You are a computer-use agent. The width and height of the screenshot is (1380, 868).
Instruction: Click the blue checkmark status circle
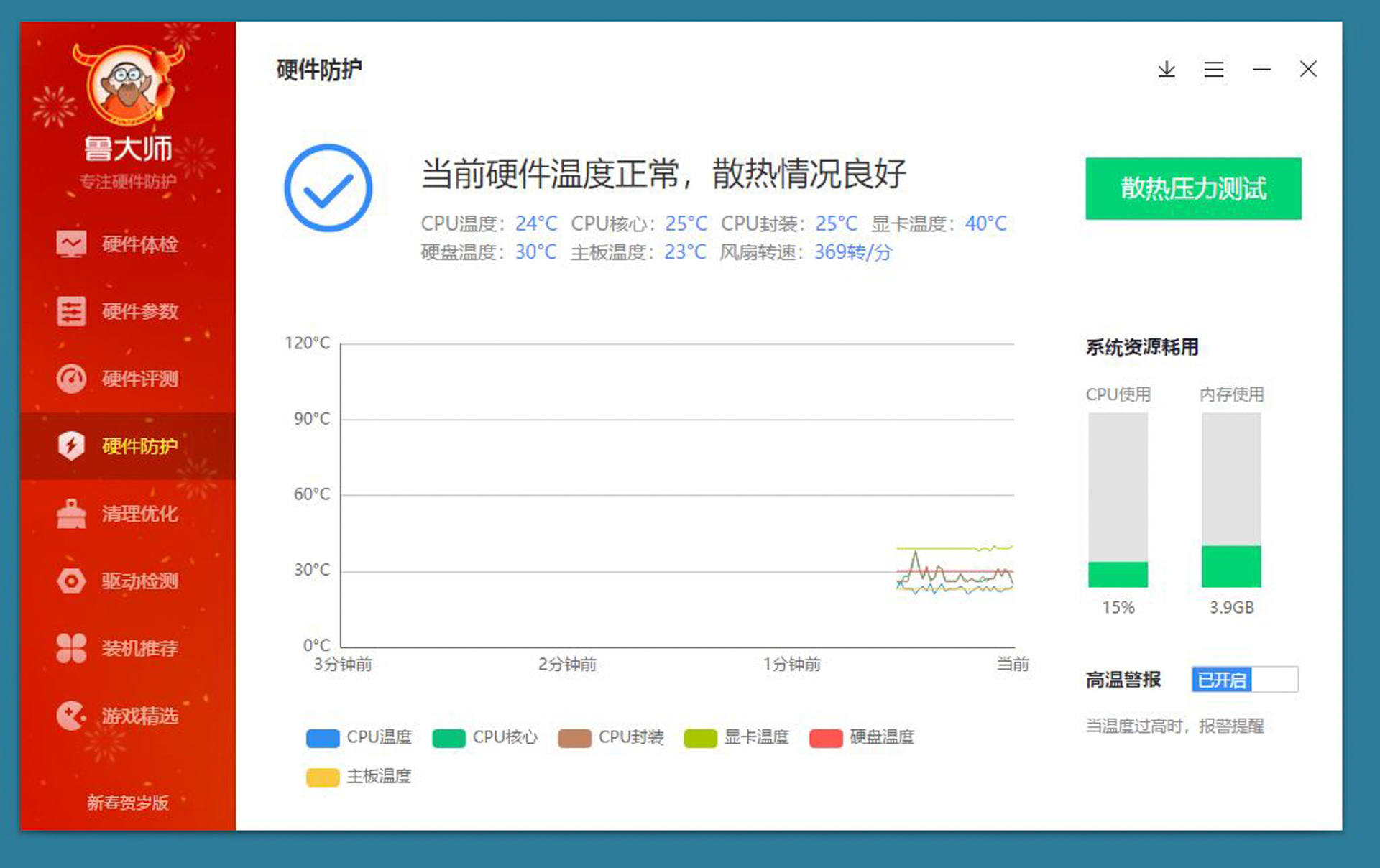coord(328,188)
